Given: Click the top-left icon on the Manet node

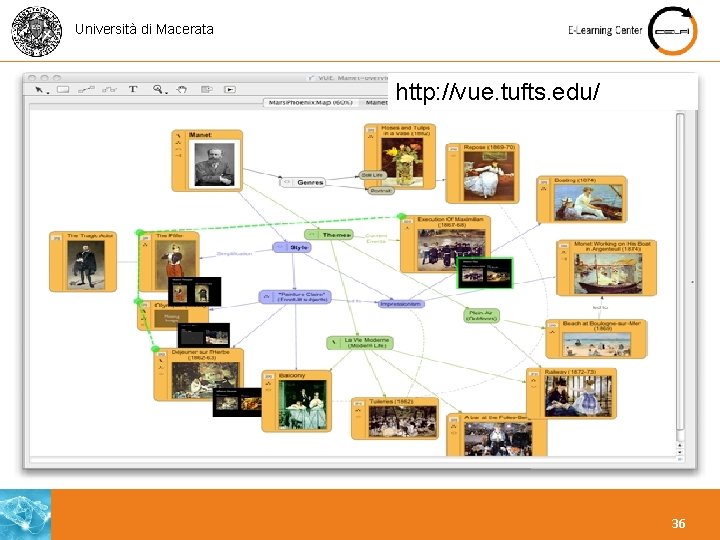Looking at the screenshot, I should (x=178, y=136).
